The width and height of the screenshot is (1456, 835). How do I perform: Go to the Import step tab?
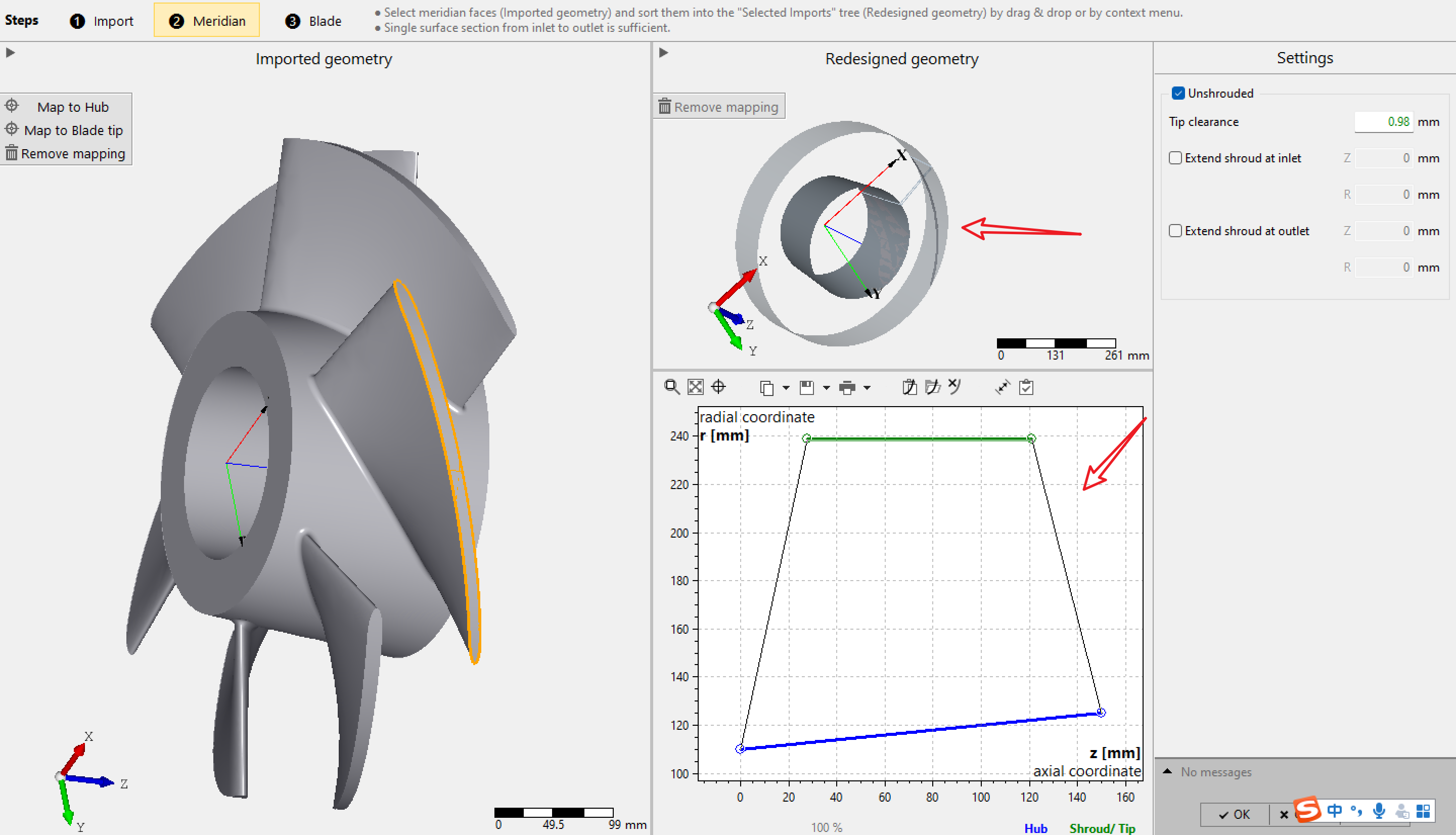pos(102,21)
